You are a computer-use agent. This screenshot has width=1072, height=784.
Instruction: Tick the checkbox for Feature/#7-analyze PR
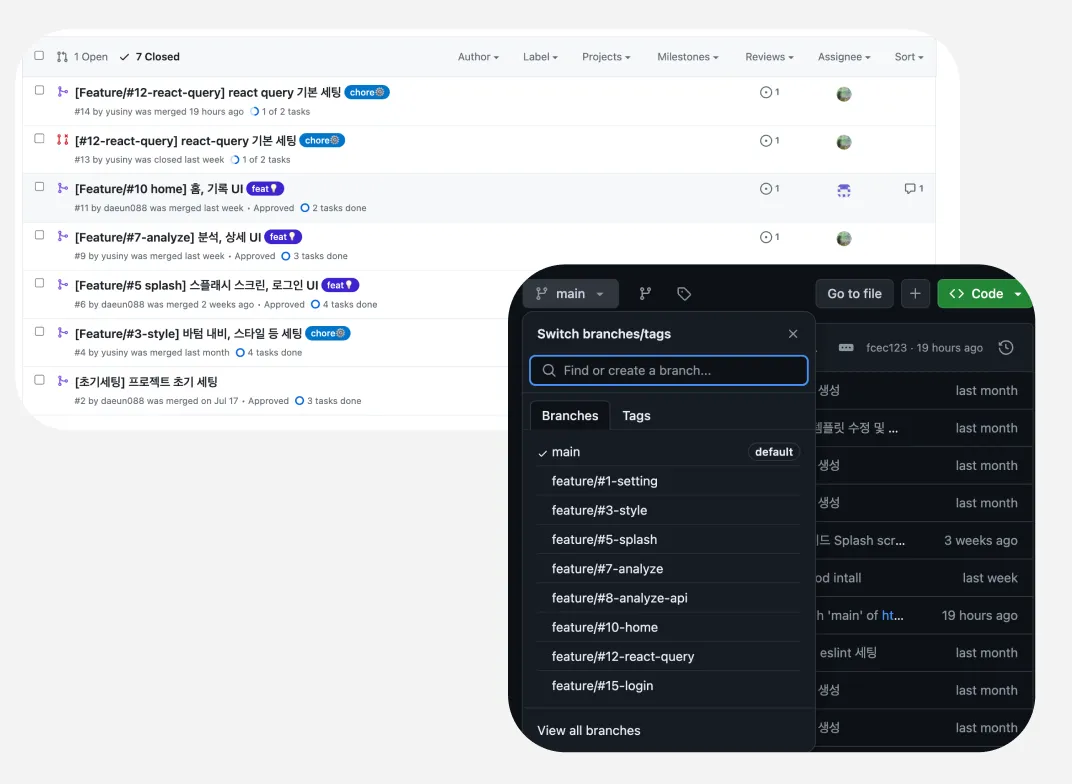pyautogui.click(x=39, y=235)
